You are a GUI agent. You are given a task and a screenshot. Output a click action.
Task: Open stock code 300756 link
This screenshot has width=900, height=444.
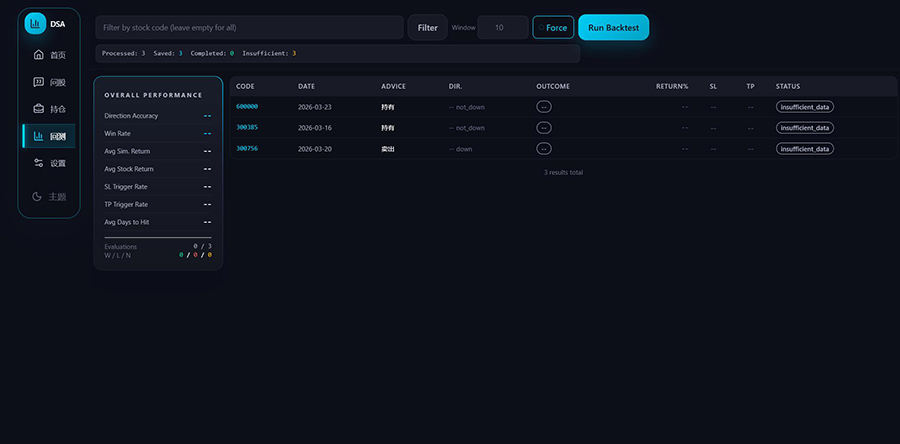pyautogui.click(x=247, y=149)
